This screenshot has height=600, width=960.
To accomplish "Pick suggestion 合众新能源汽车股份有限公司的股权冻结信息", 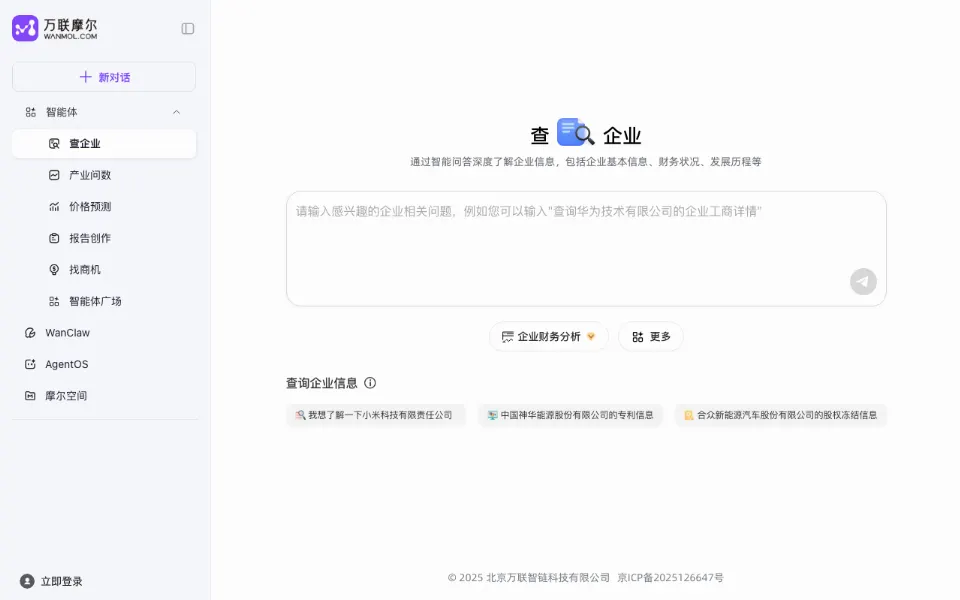I will pyautogui.click(x=781, y=415).
